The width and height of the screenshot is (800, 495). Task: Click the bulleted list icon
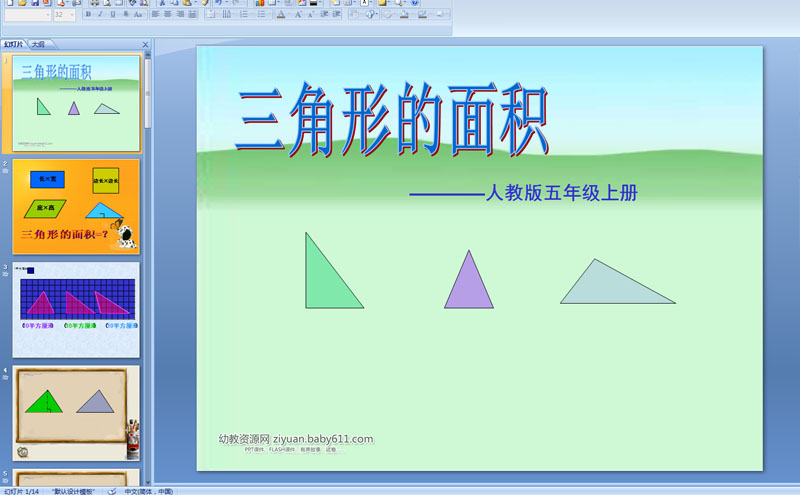click(x=261, y=14)
